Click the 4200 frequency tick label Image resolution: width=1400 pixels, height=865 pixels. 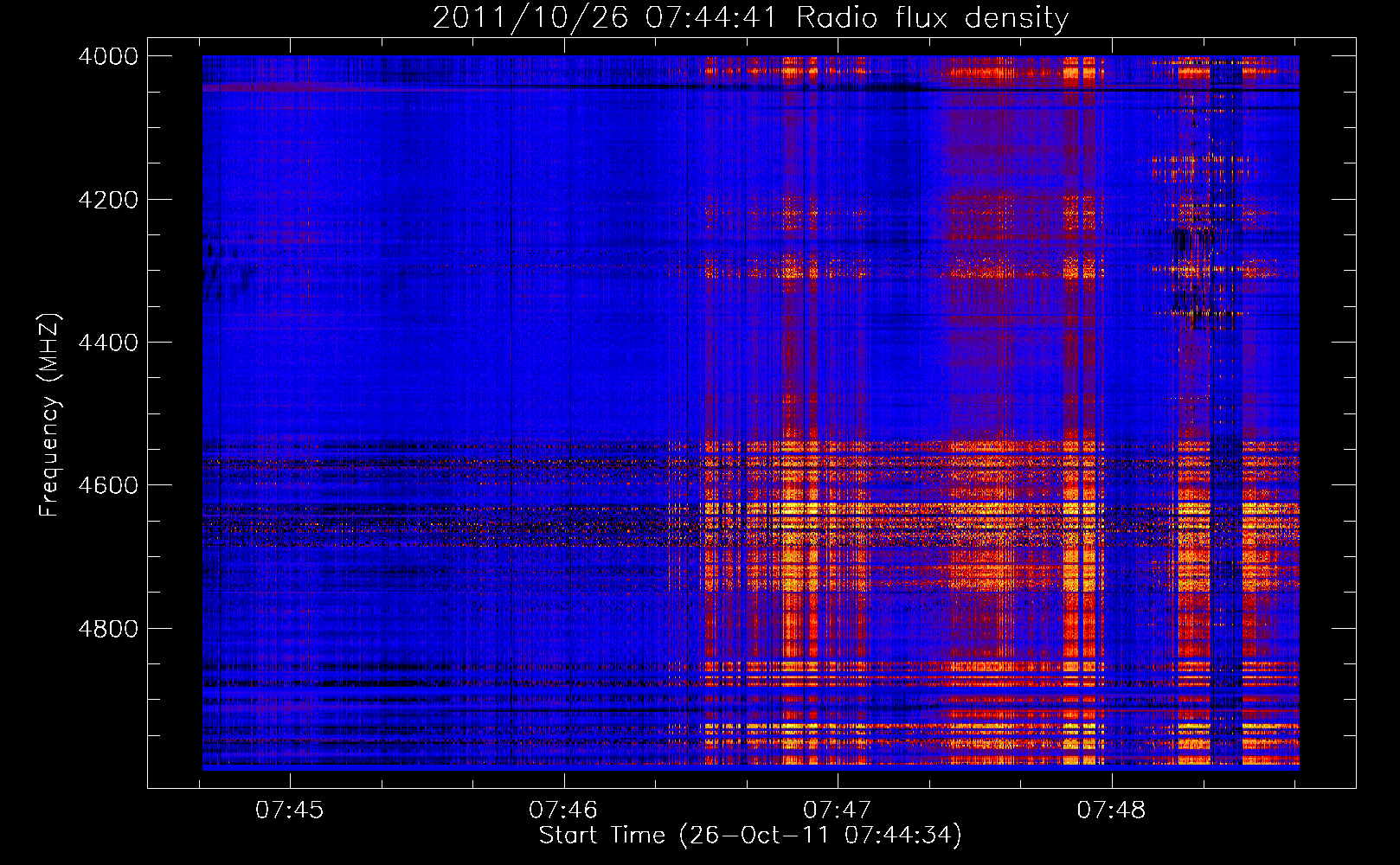tap(108, 200)
